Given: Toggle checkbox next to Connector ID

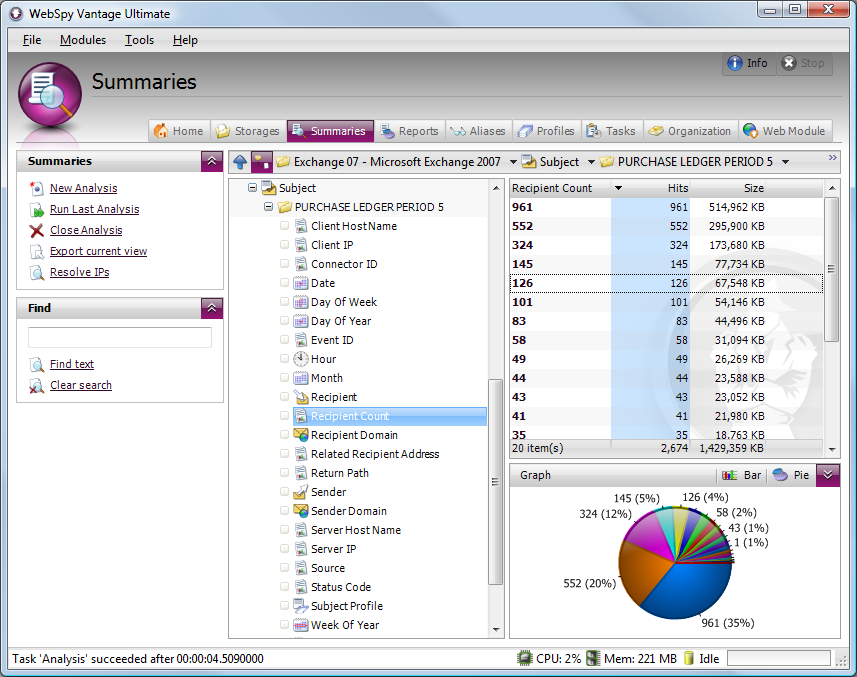Looking at the screenshot, I should pos(284,264).
